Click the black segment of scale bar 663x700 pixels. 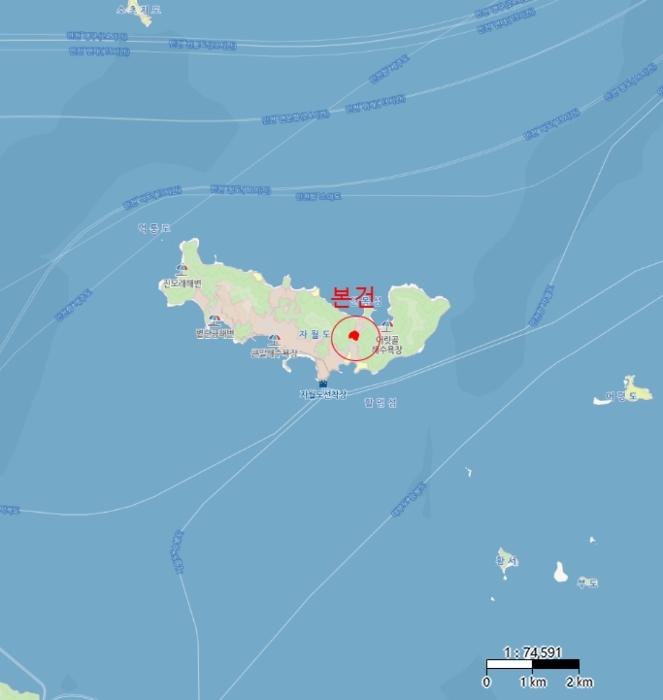(555, 664)
